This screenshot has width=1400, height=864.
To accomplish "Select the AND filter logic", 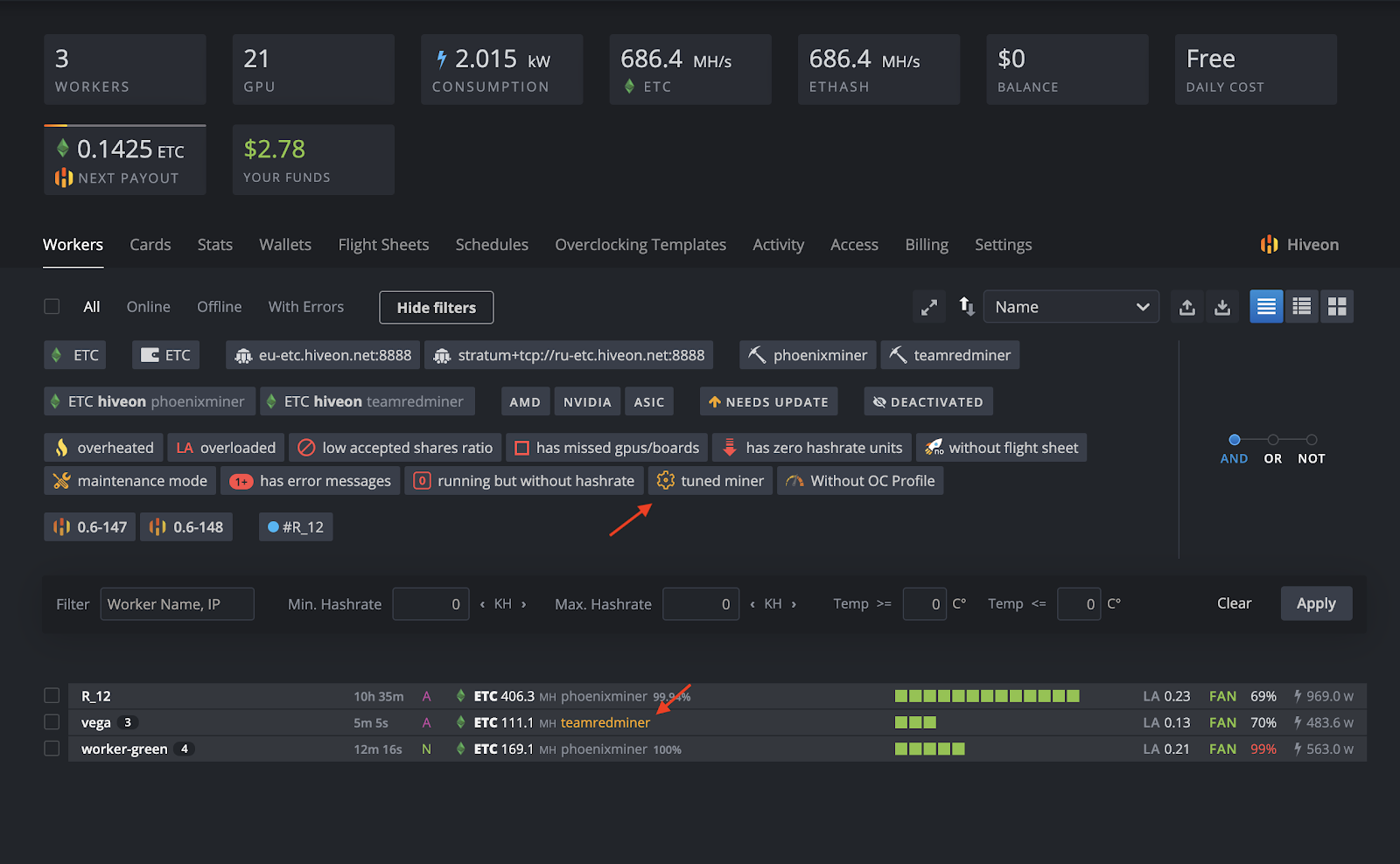I will pyautogui.click(x=1235, y=449).
